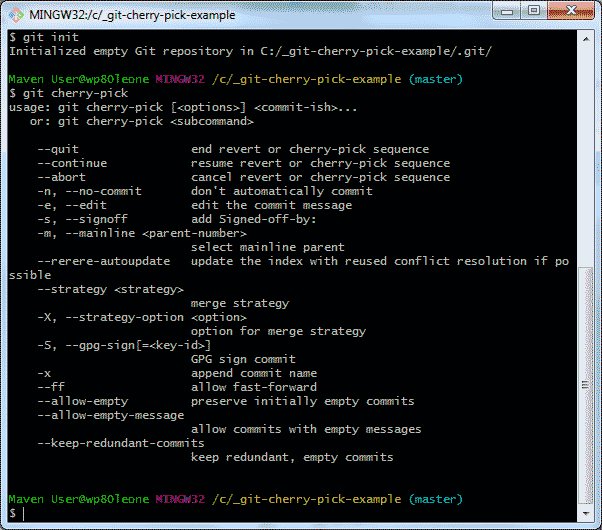
Task: Click the 'git init' command line
Action: click(x=40, y=36)
